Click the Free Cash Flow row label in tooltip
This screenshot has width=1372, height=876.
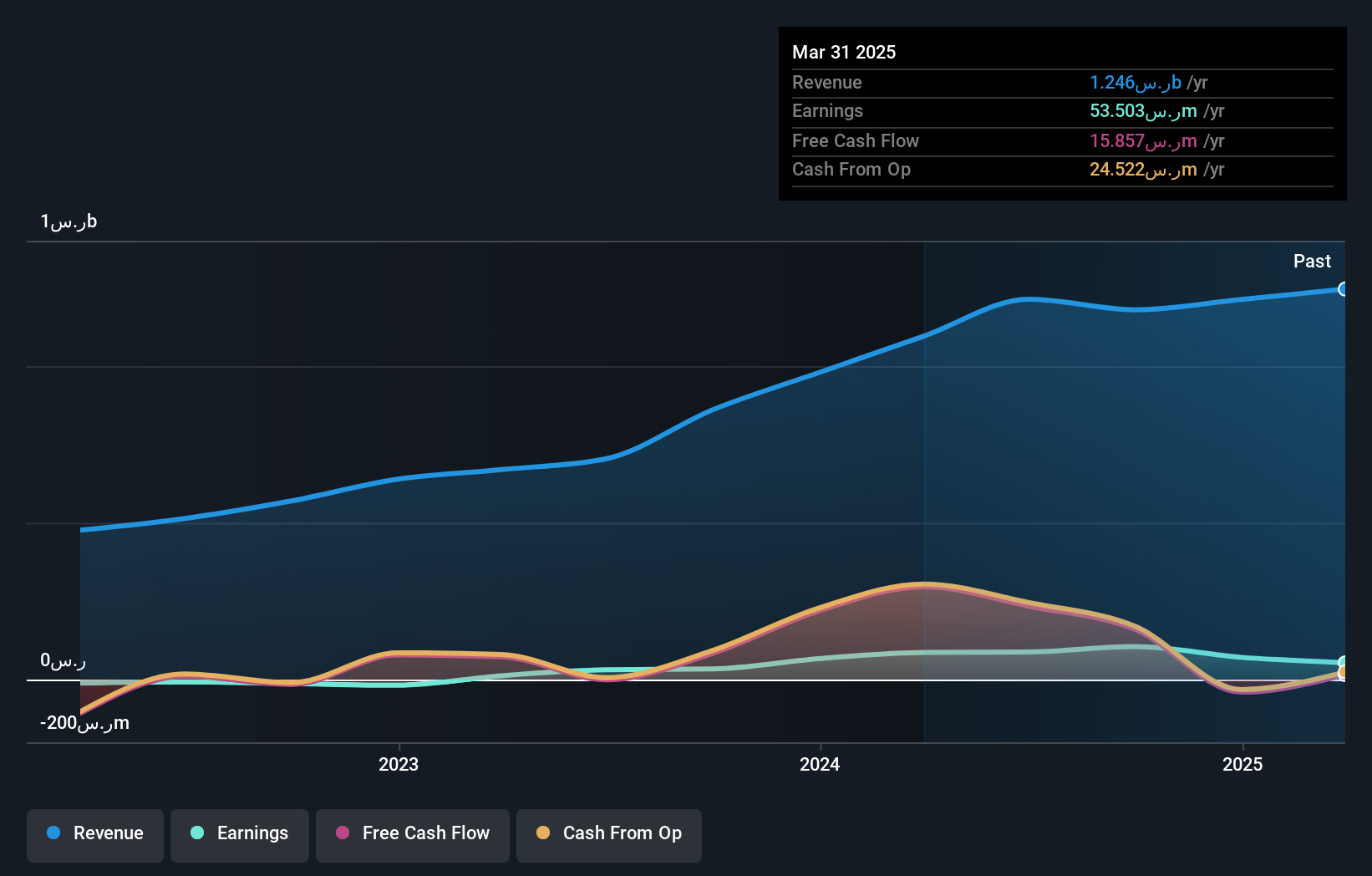click(856, 140)
